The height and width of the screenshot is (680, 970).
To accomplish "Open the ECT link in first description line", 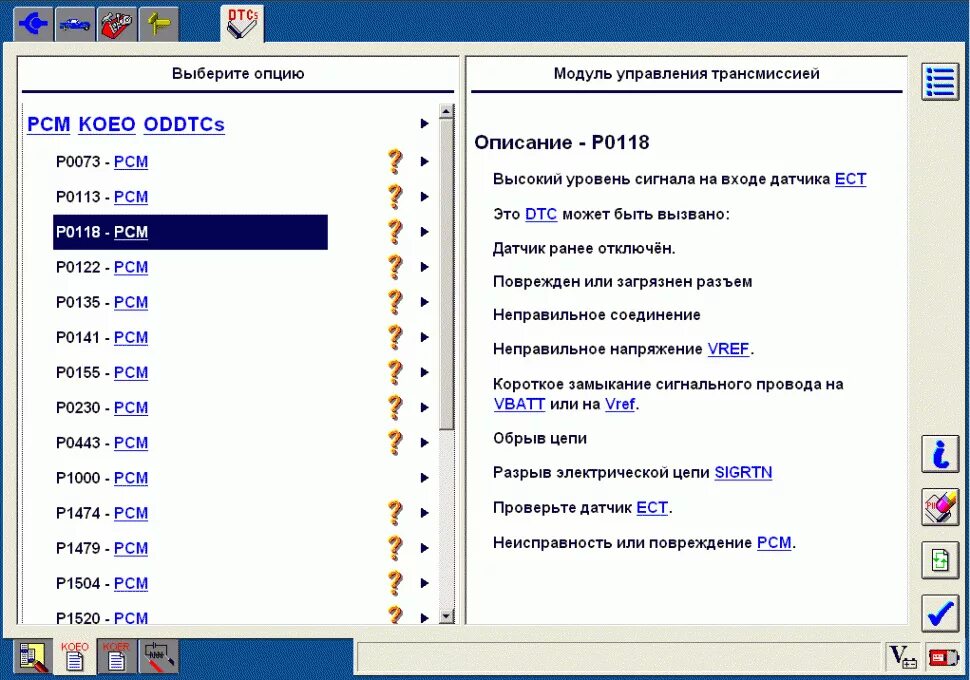I will 851,179.
